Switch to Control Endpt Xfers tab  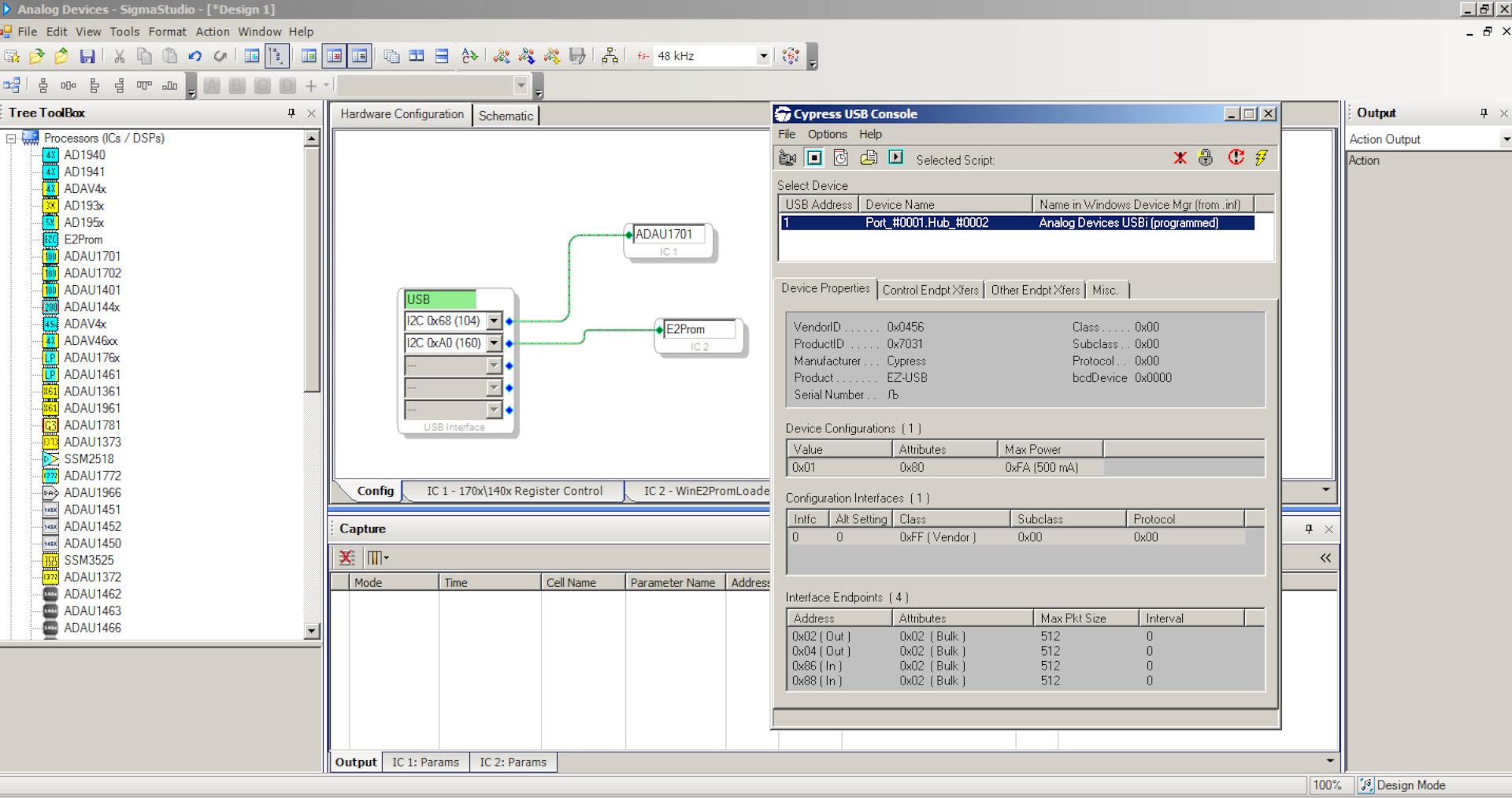click(930, 290)
